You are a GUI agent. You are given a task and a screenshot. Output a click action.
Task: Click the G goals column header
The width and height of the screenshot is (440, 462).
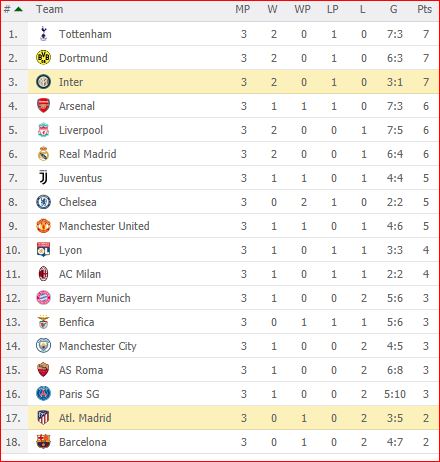pyautogui.click(x=394, y=9)
